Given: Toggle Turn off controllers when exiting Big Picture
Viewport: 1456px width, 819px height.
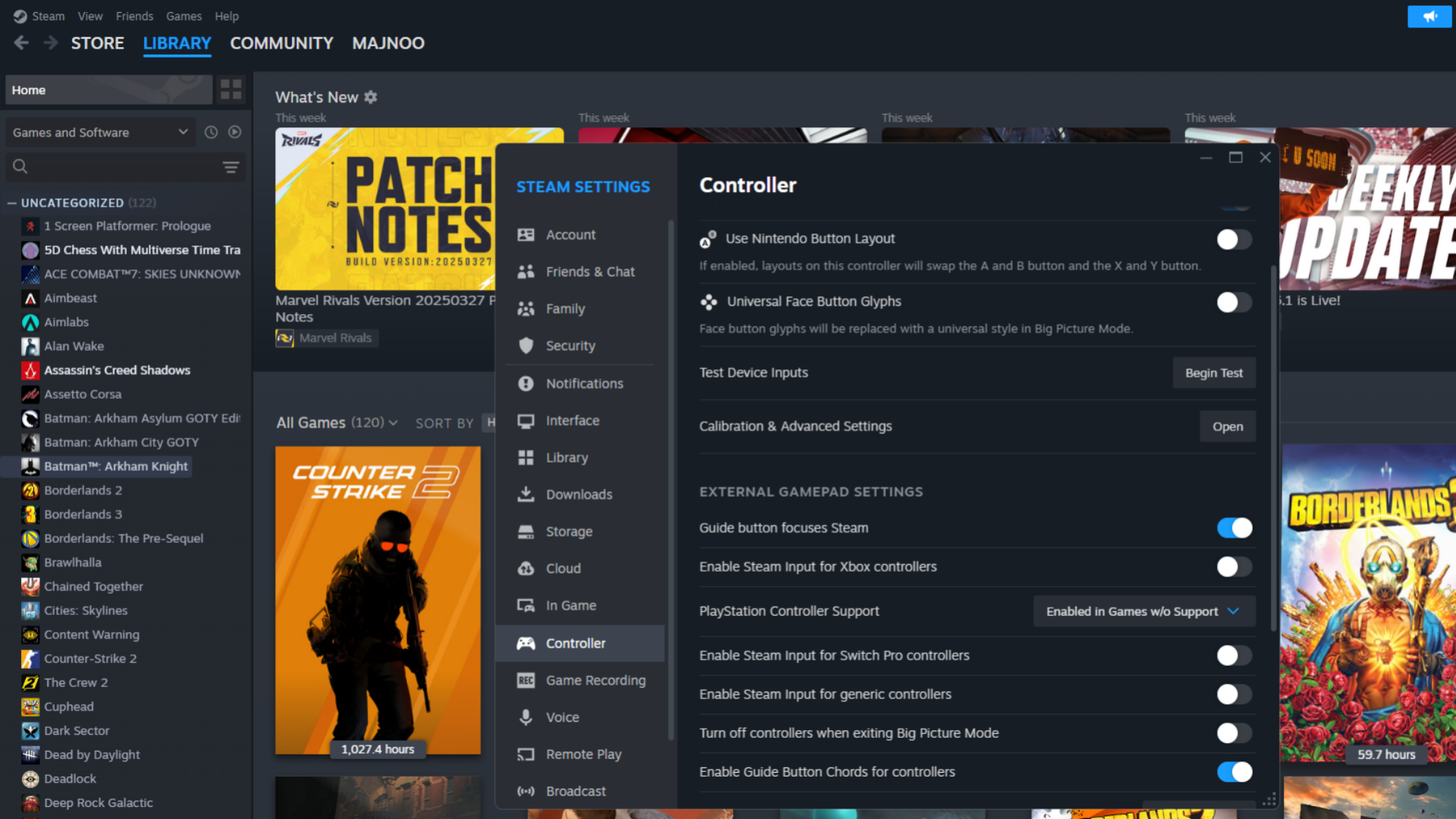Looking at the screenshot, I should point(1234,733).
